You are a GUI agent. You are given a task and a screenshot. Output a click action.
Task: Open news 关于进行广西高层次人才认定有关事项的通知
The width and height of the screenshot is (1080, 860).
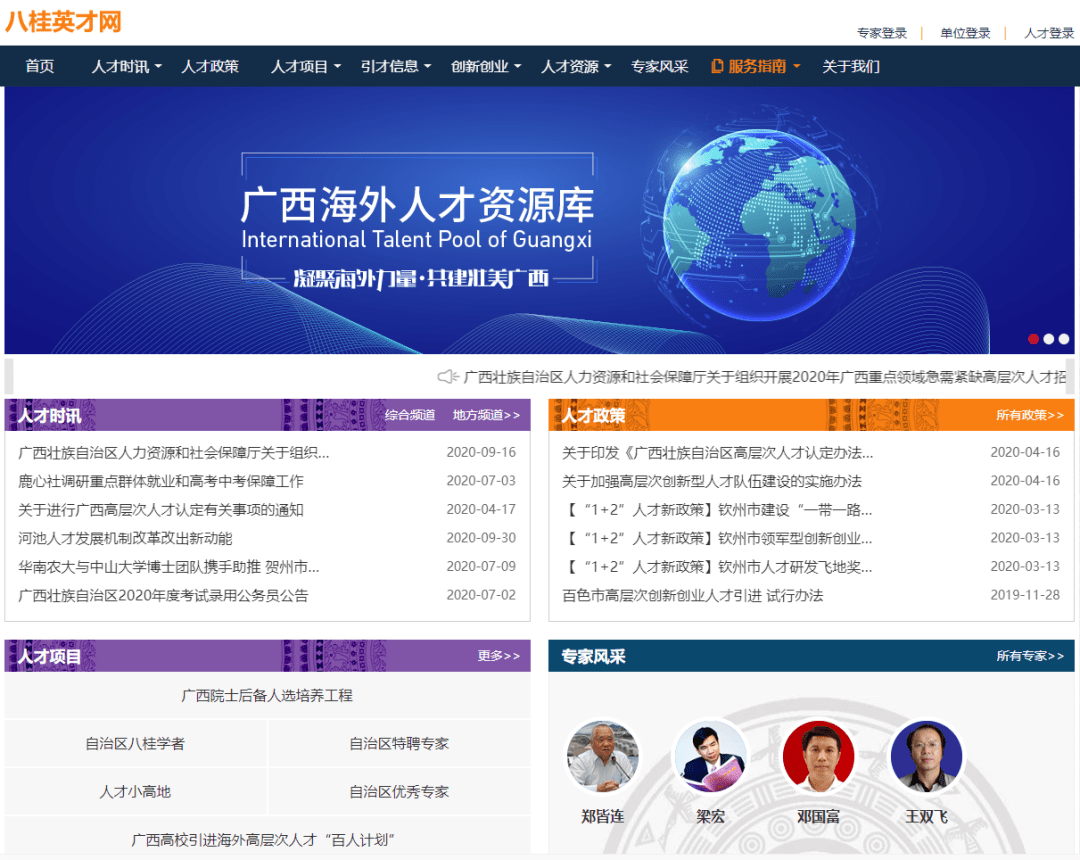[x=160, y=510]
